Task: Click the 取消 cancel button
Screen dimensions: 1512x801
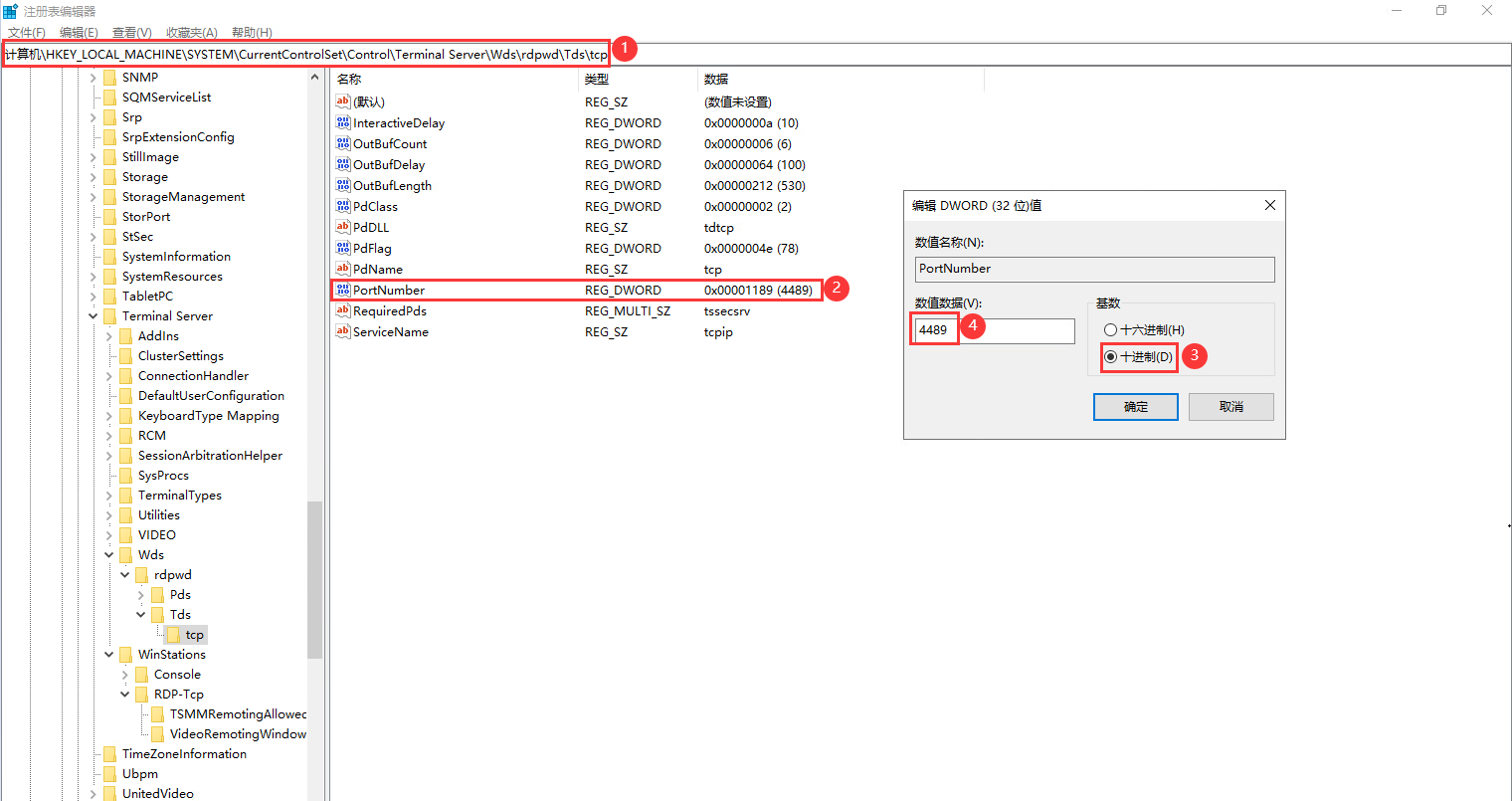Action: click(x=1230, y=407)
